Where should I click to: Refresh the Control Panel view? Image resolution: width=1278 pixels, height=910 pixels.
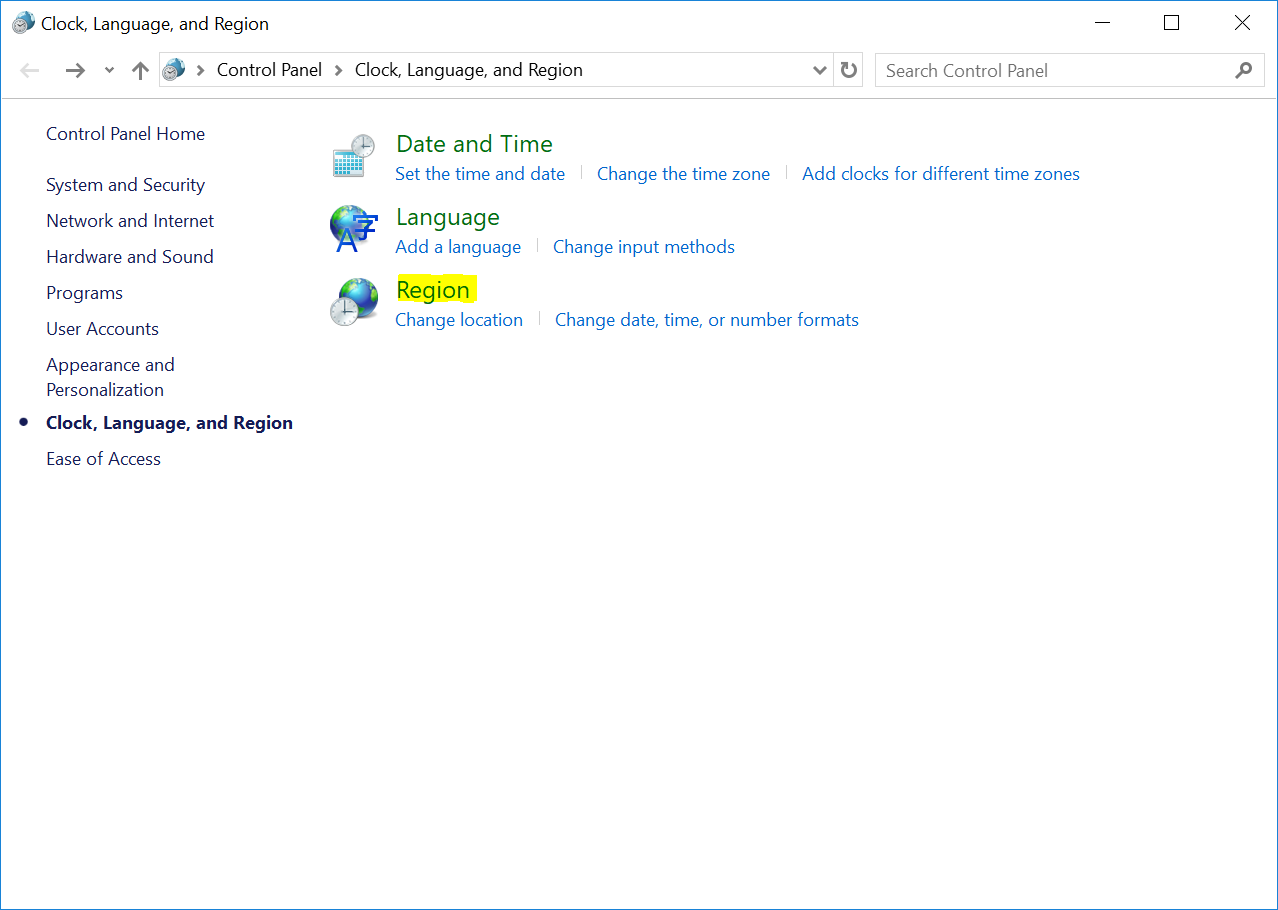tap(849, 70)
